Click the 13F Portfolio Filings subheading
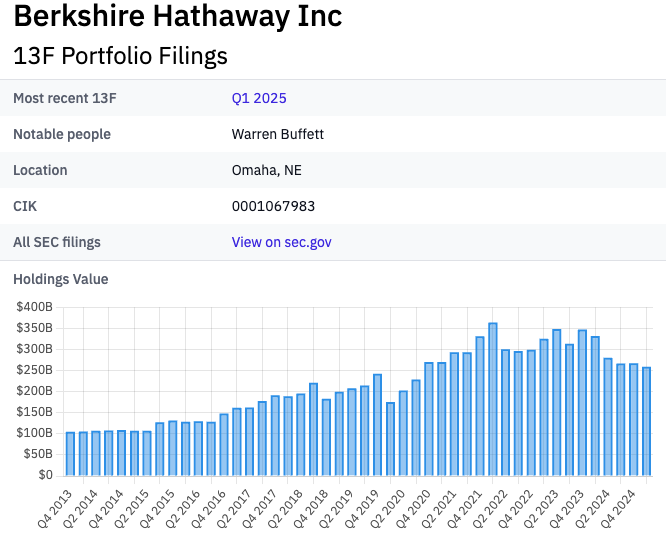The image size is (666, 544). (121, 56)
